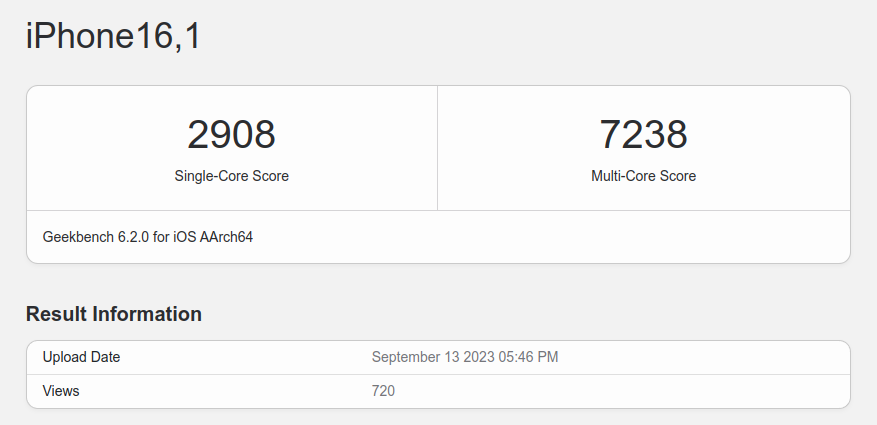Click the day number 13 in upload date
Image resolution: width=877 pixels, height=425 pixels.
(451, 357)
